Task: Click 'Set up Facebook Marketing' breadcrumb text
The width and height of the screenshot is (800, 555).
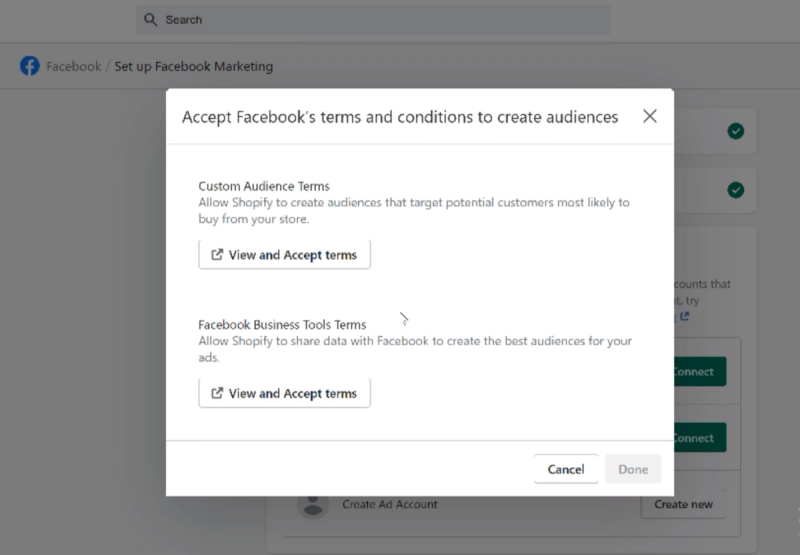Action: coord(194,66)
